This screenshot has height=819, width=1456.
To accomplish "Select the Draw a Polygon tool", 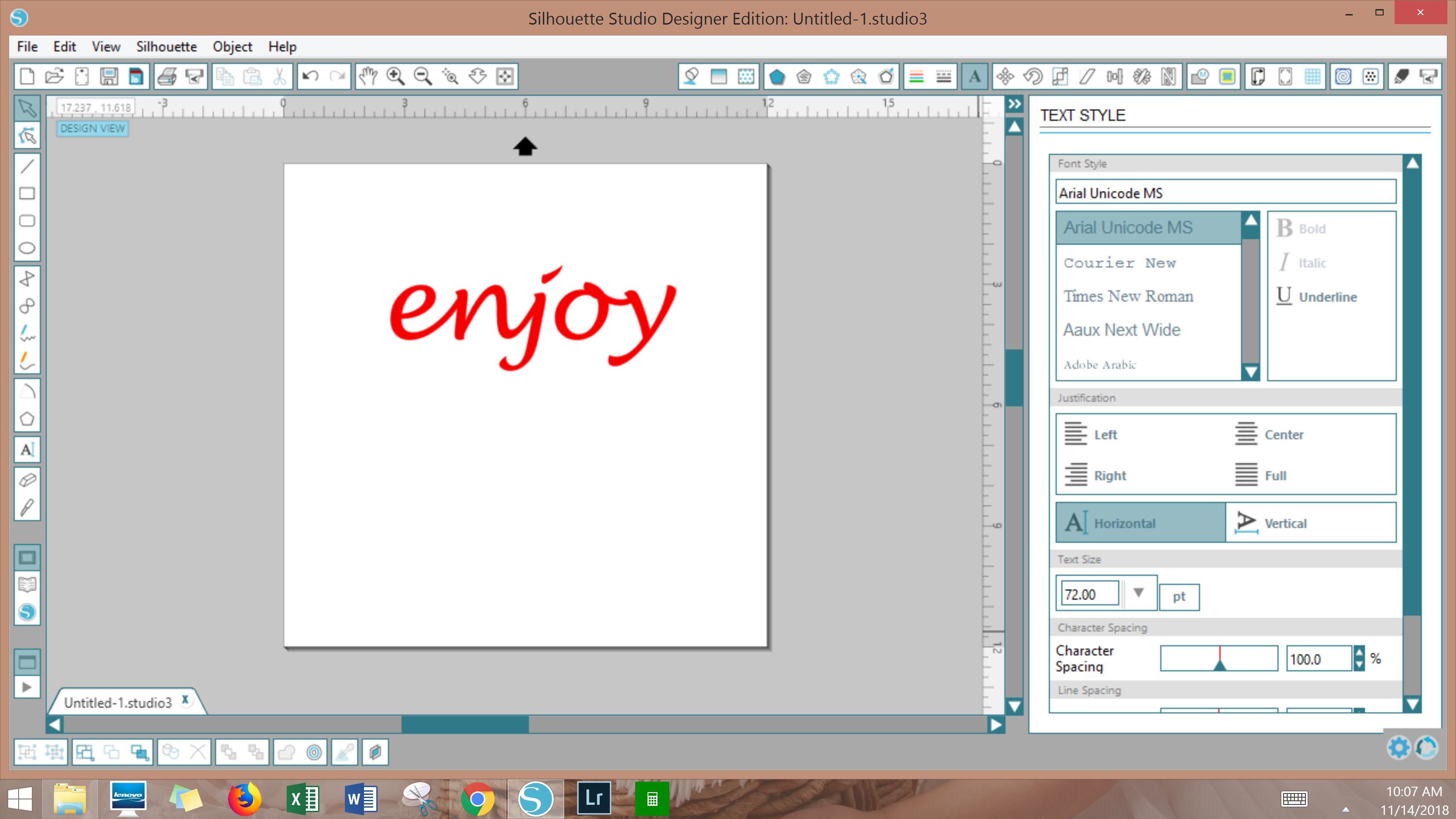I will 27,419.
